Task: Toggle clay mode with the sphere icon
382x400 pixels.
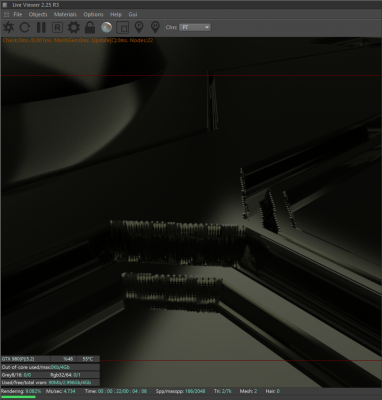Action: pos(106,27)
